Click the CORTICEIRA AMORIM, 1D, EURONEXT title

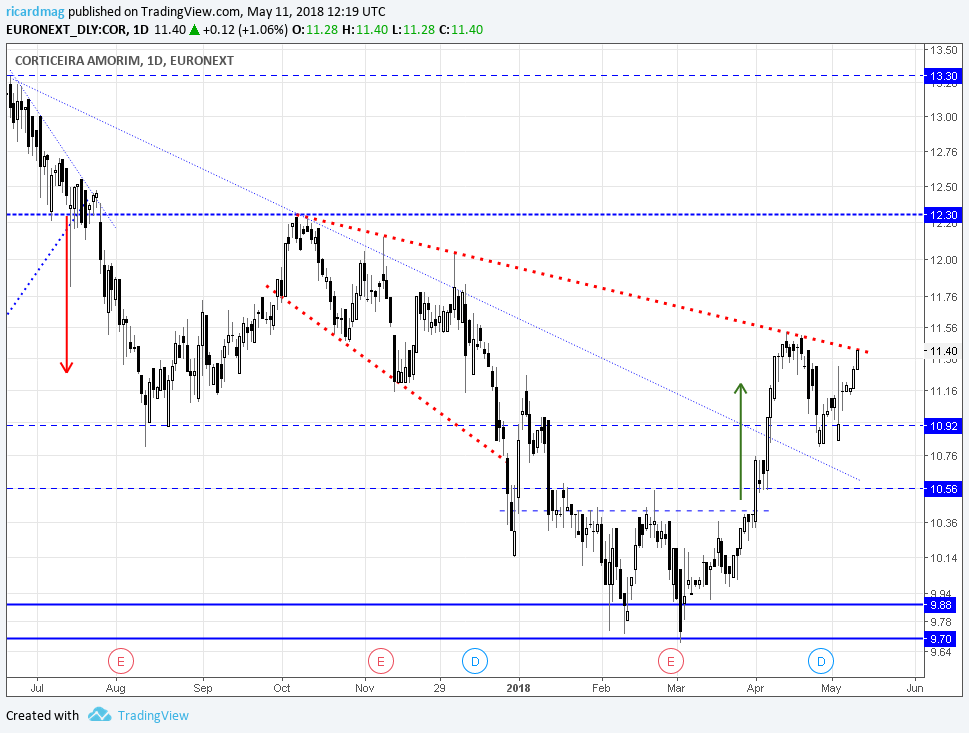[124, 61]
